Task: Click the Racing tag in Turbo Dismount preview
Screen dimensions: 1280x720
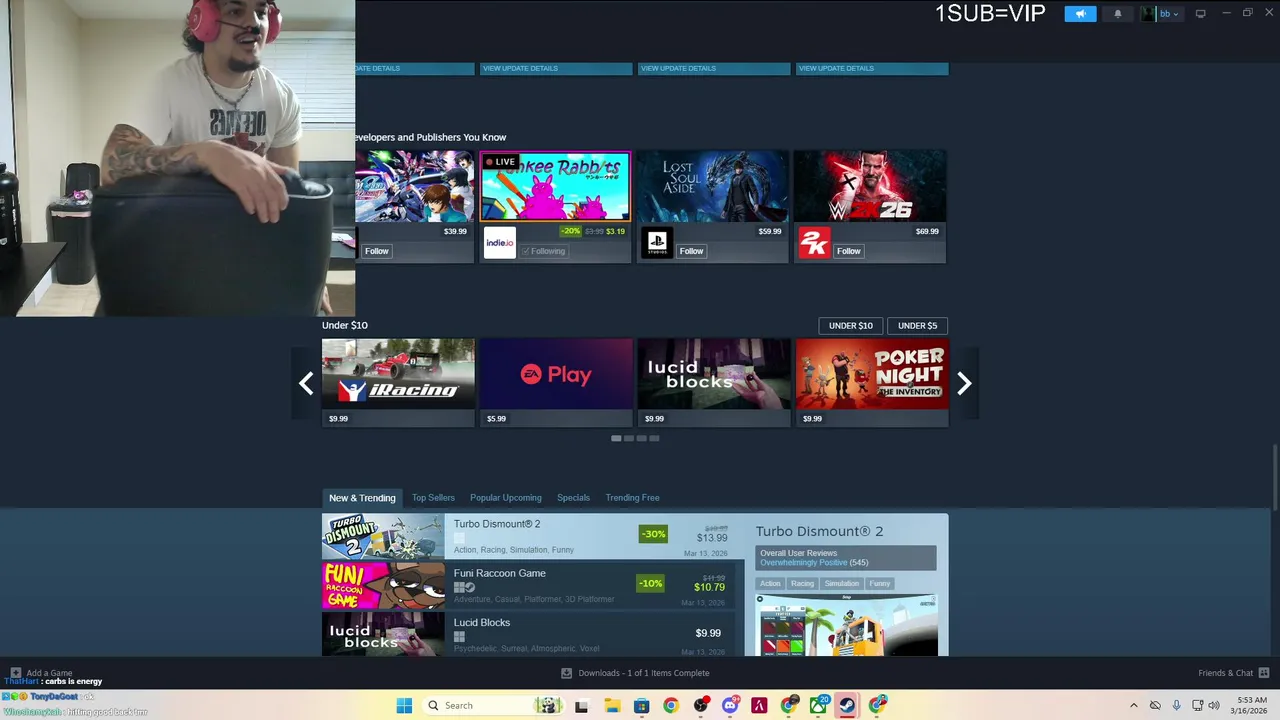Action: pyautogui.click(x=802, y=584)
